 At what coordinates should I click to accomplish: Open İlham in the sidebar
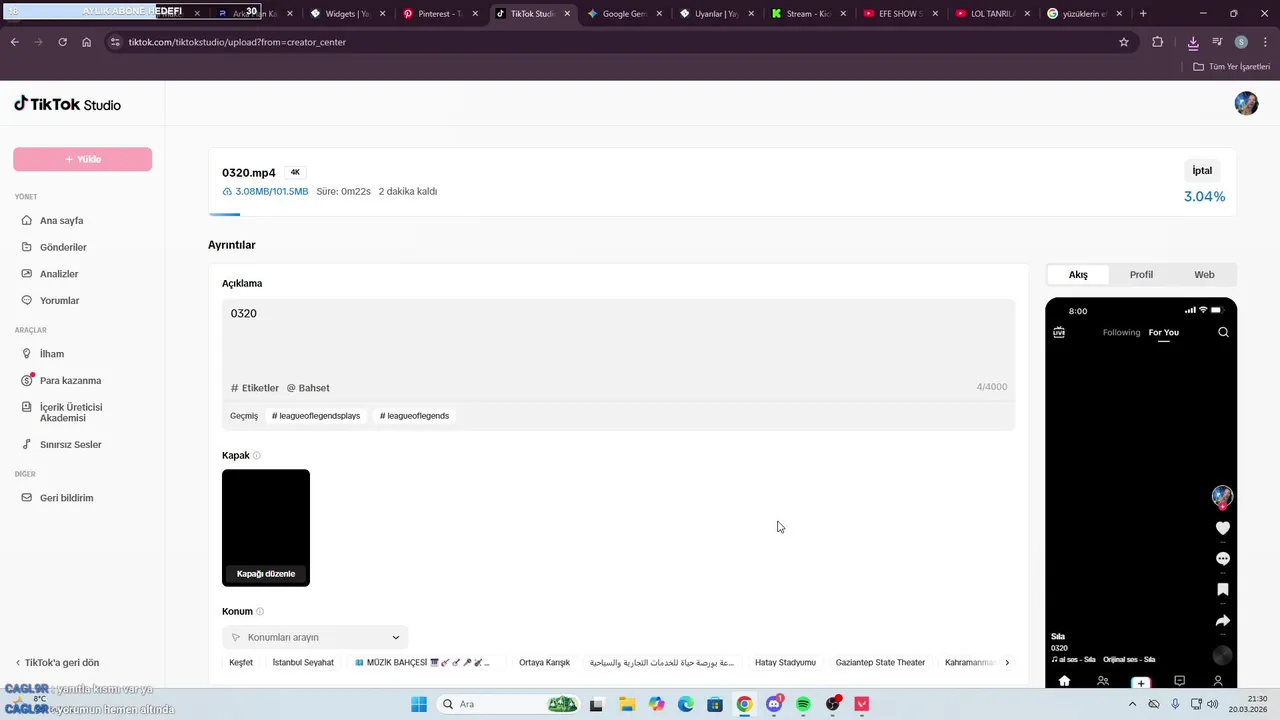(52, 354)
